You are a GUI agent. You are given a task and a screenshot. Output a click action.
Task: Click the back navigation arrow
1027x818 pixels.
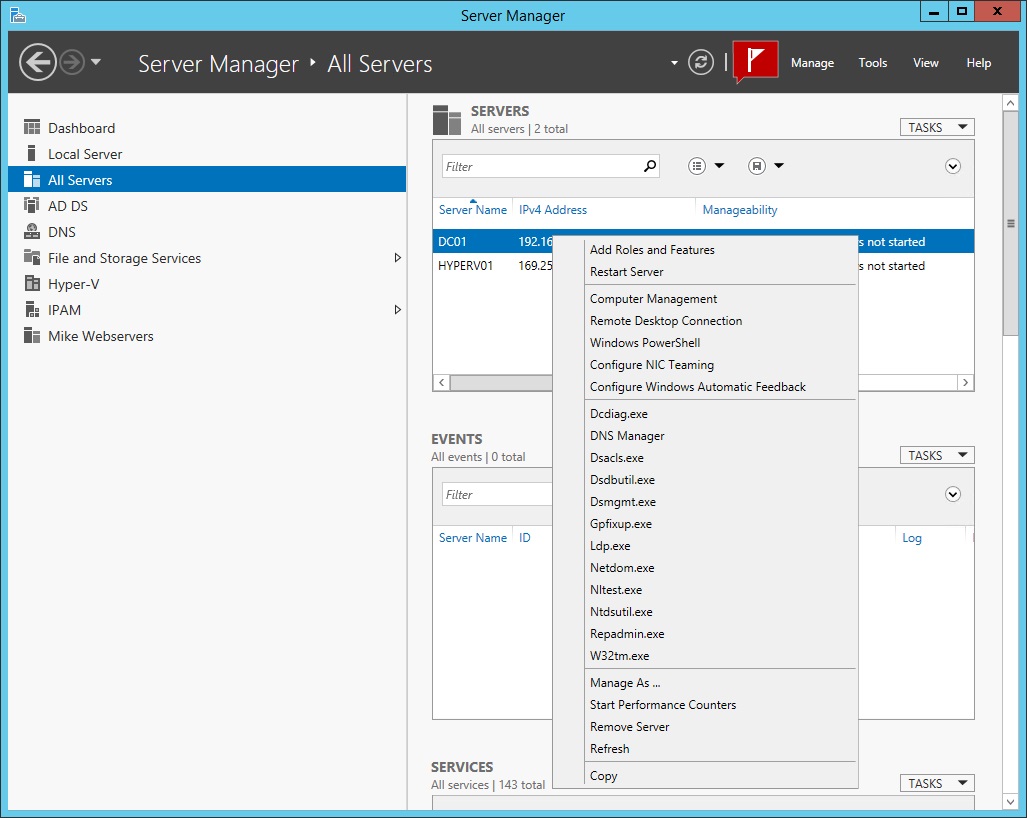click(x=38, y=62)
